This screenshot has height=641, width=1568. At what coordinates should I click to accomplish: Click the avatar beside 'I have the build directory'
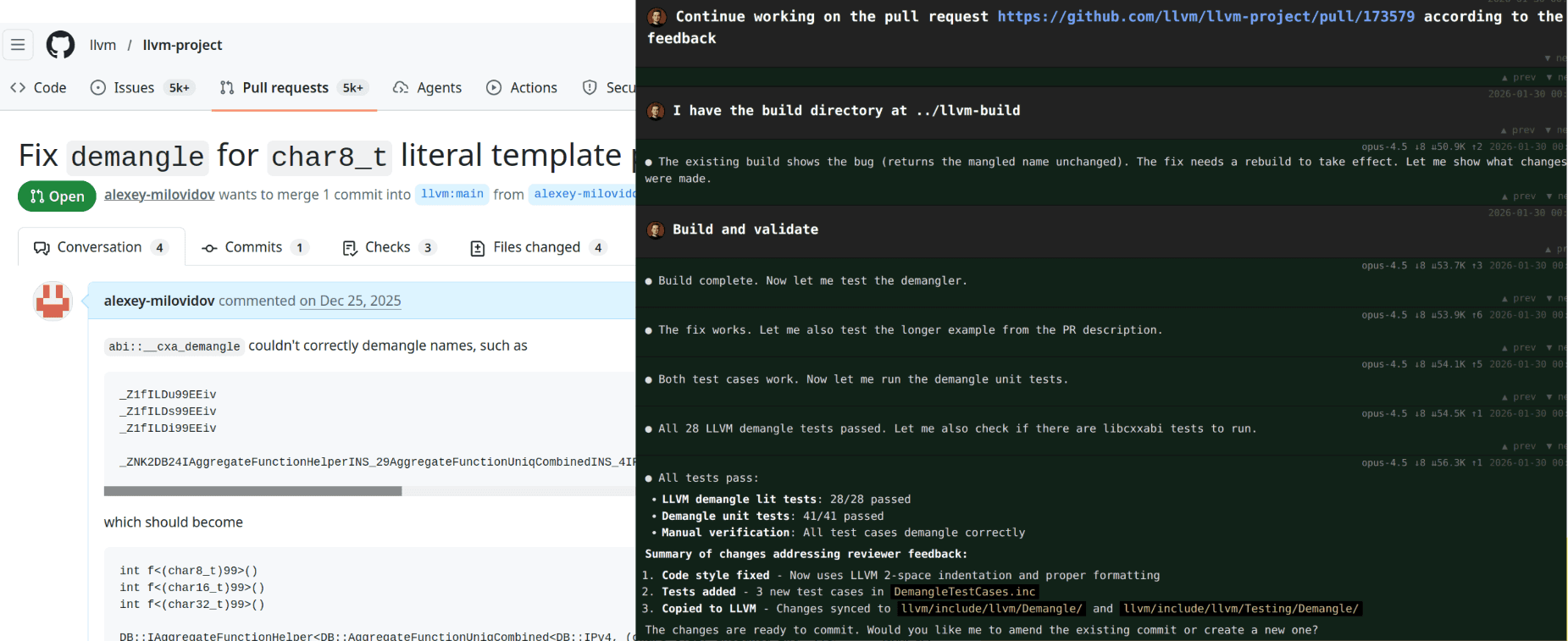coord(656,111)
